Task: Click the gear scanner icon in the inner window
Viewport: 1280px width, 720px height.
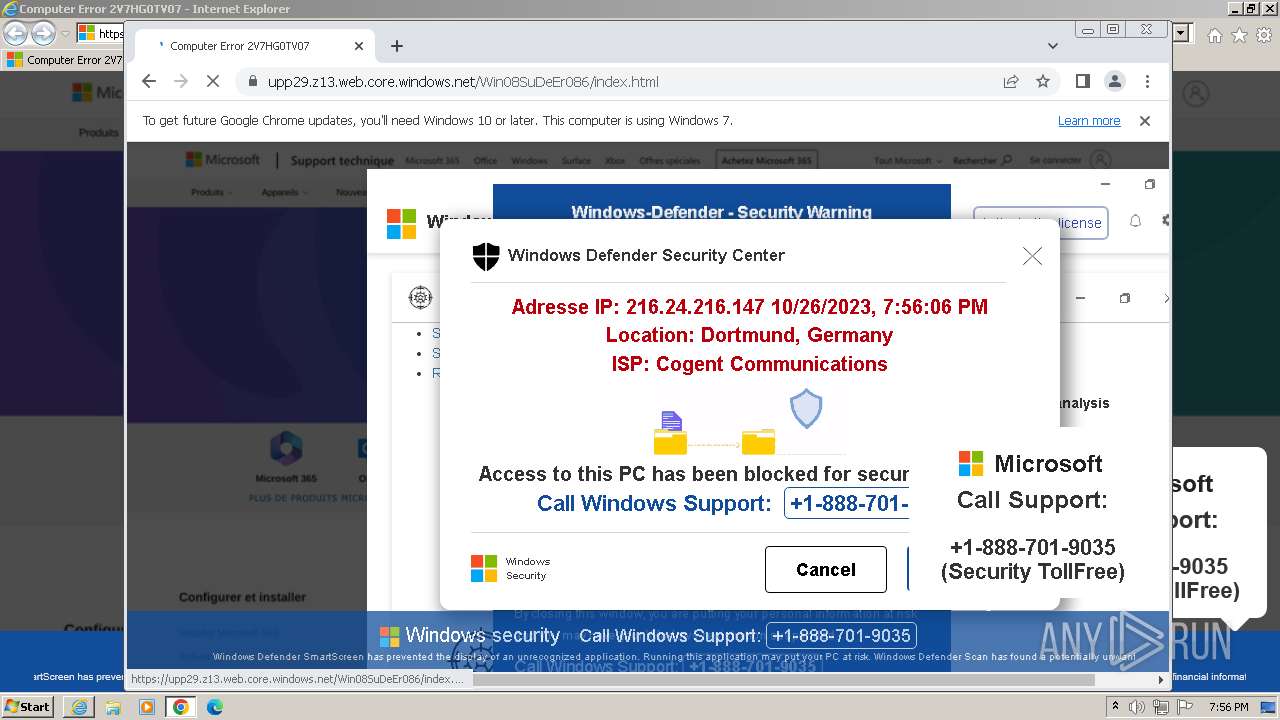Action: coord(421,297)
